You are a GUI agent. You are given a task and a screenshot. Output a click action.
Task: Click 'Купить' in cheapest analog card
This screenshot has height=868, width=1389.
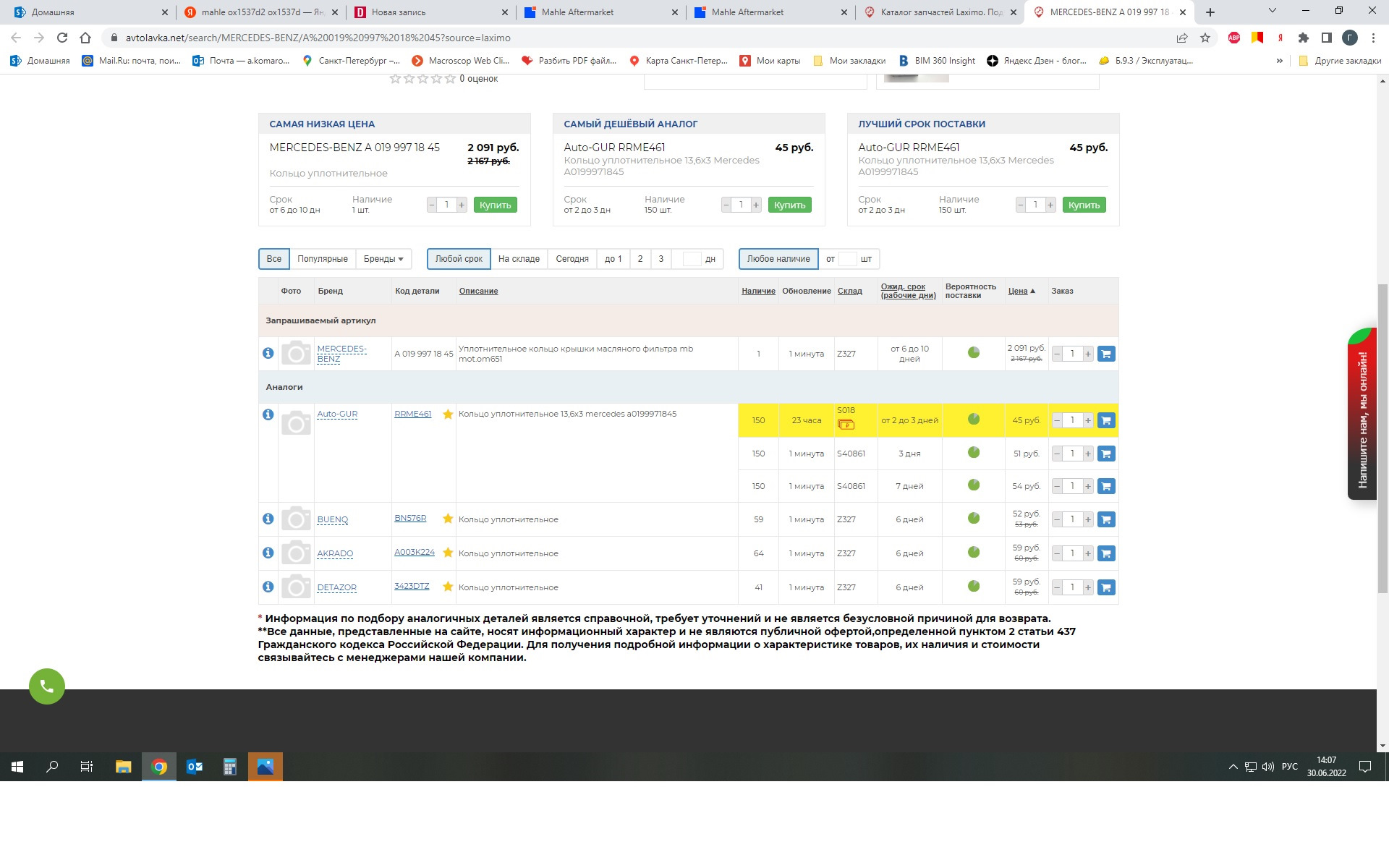[789, 205]
